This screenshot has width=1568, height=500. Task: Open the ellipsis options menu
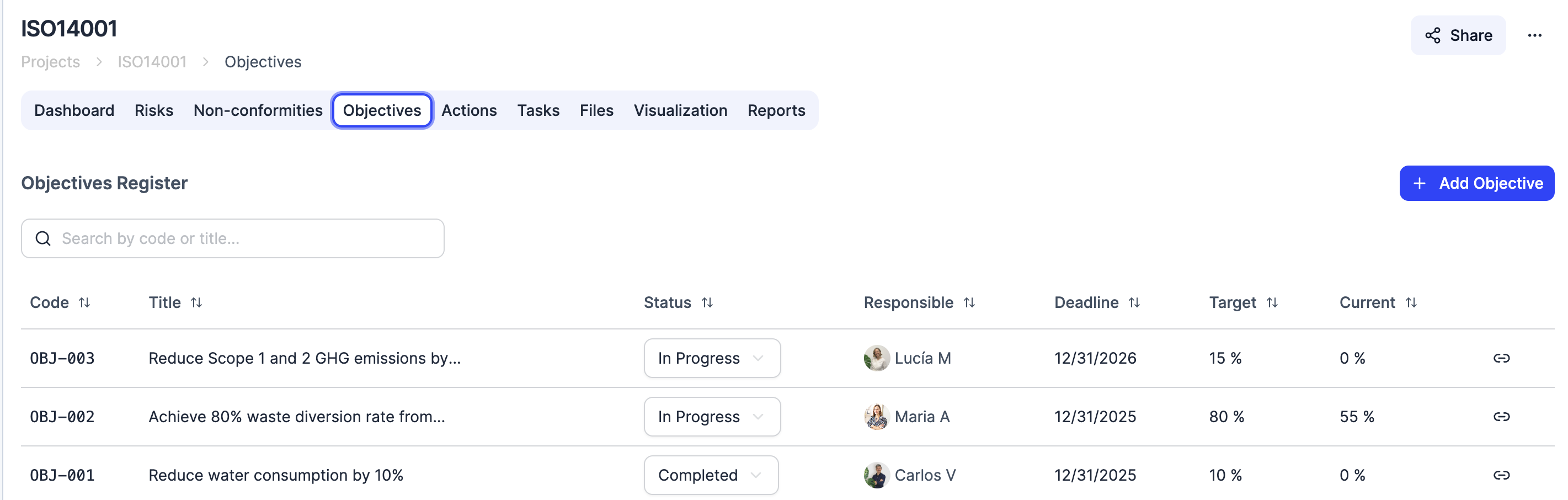pos(1535,35)
